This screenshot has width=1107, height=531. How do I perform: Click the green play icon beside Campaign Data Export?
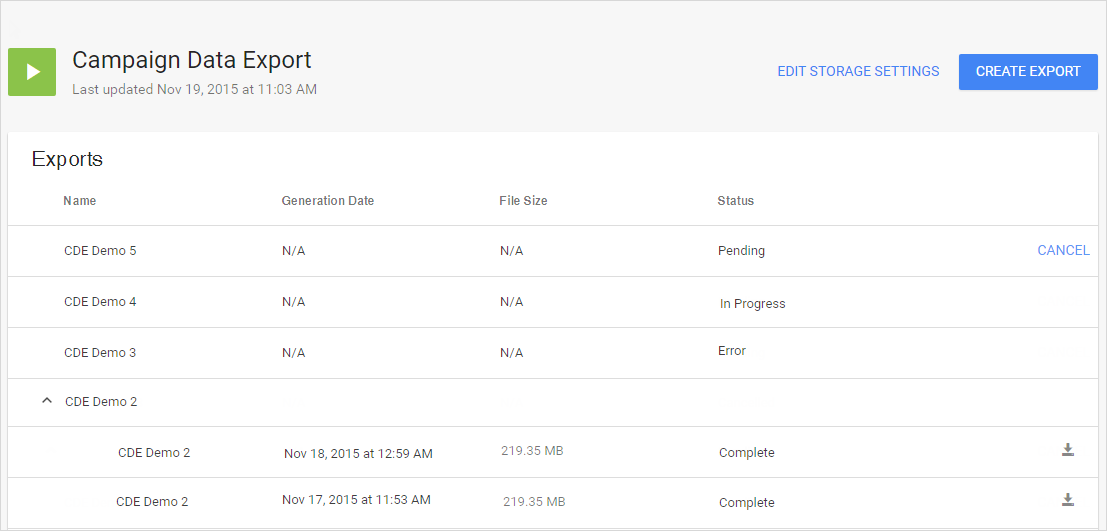coord(32,72)
